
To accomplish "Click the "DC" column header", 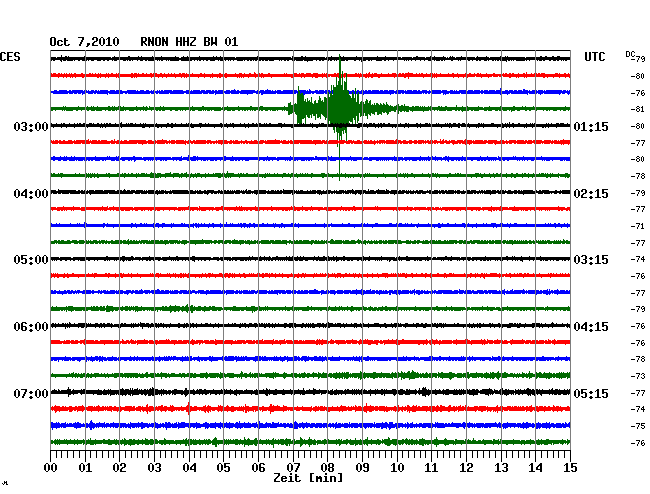I will click(630, 54).
